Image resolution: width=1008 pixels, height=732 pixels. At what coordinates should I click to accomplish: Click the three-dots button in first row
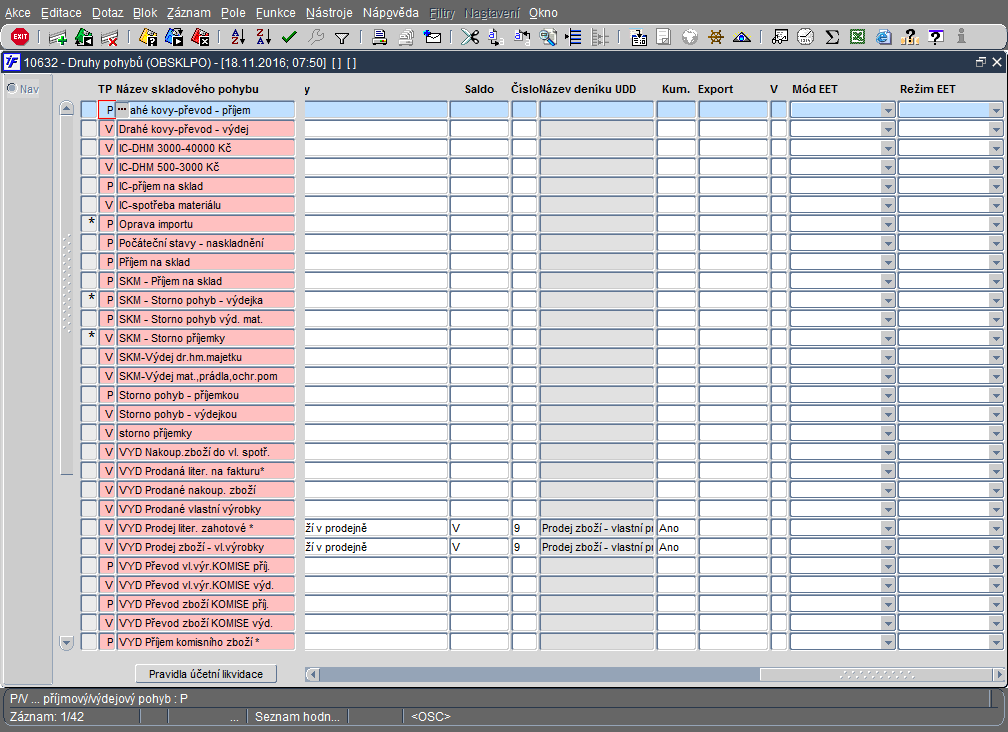(x=122, y=109)
